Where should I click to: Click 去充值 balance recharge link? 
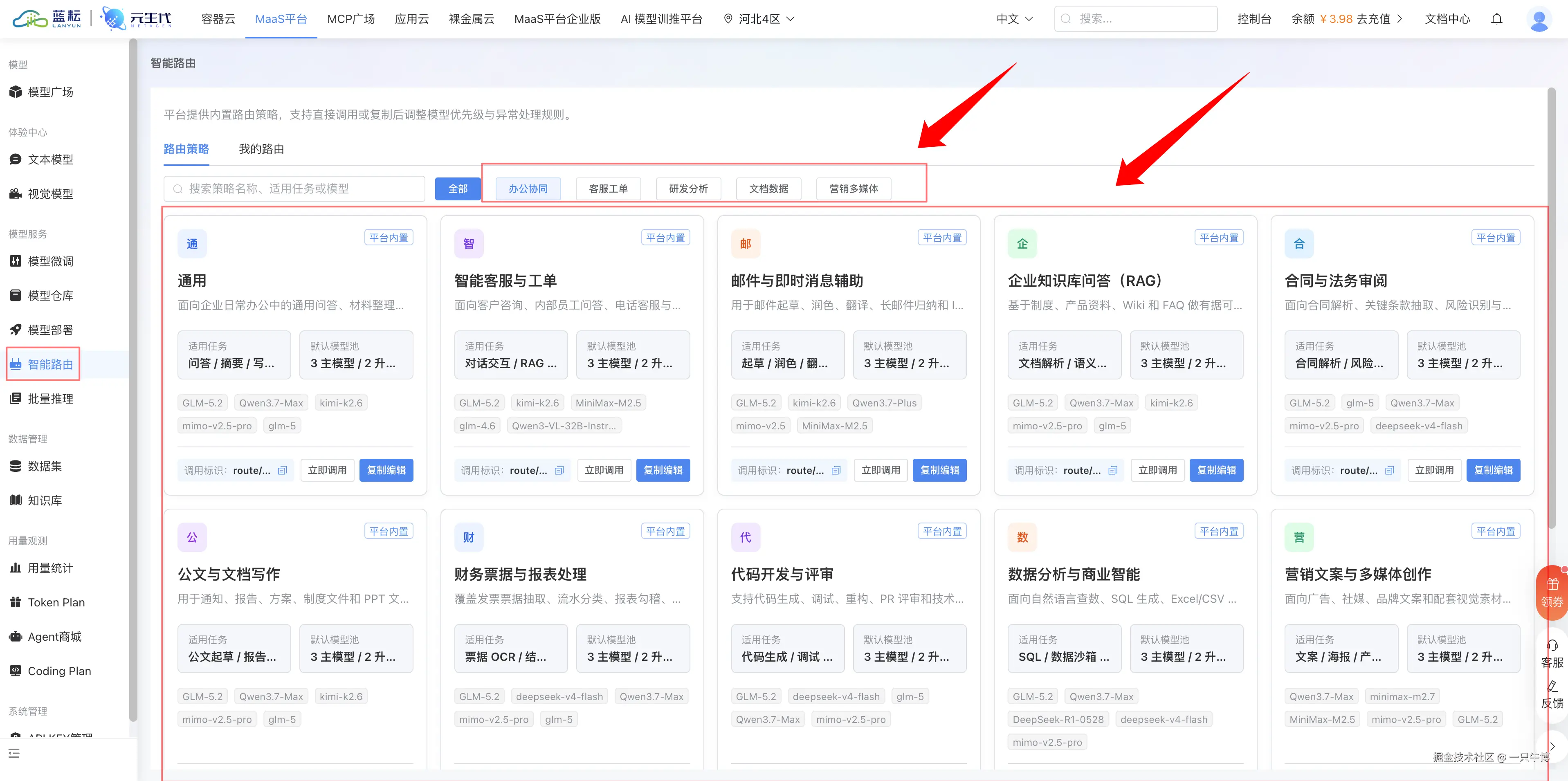click(1379, 19)
